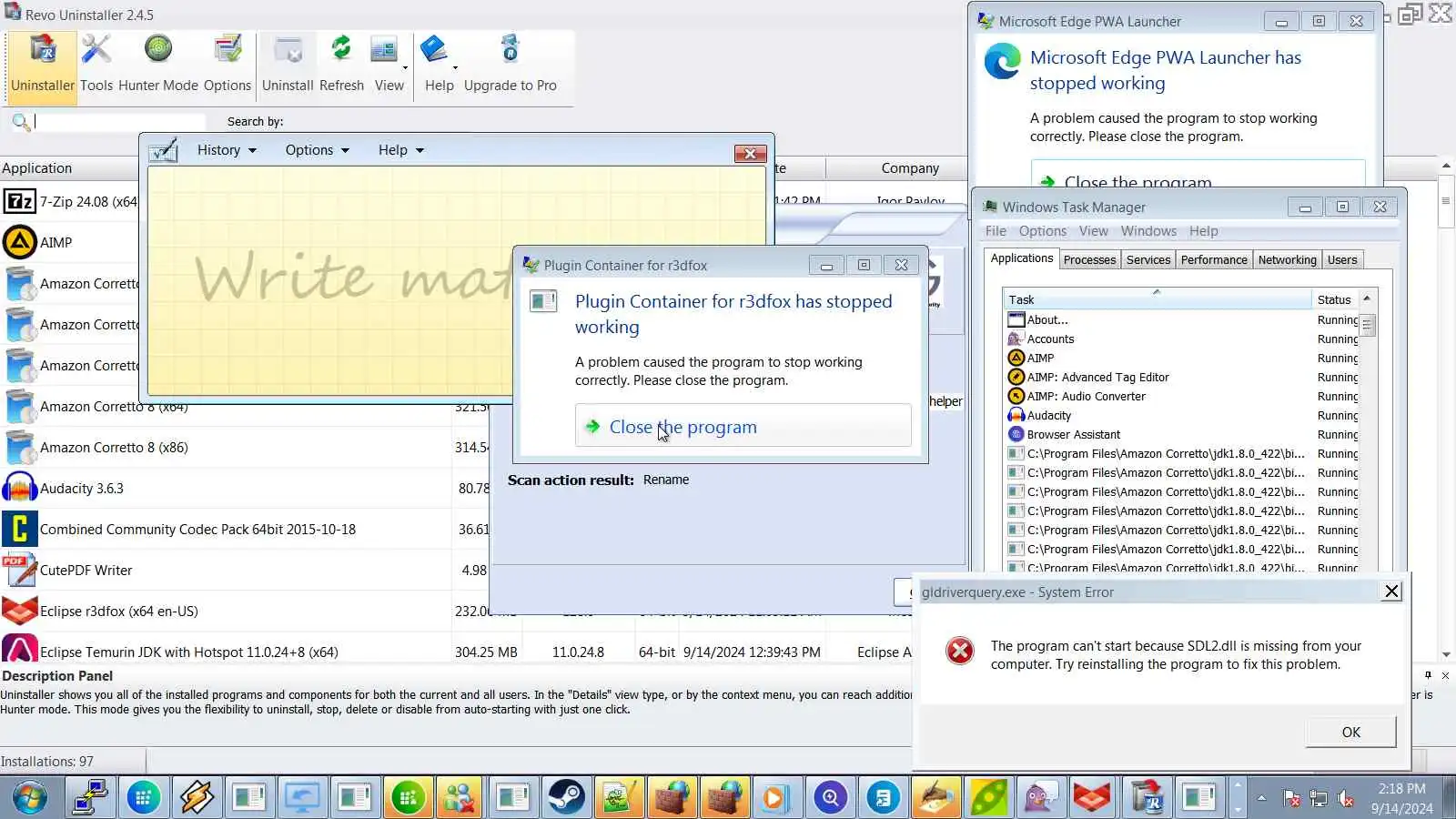The height and width of the screenshot is (819, 1456).
Task: Open the Windows menu in Task Manager
Action: coord(1148,231)
